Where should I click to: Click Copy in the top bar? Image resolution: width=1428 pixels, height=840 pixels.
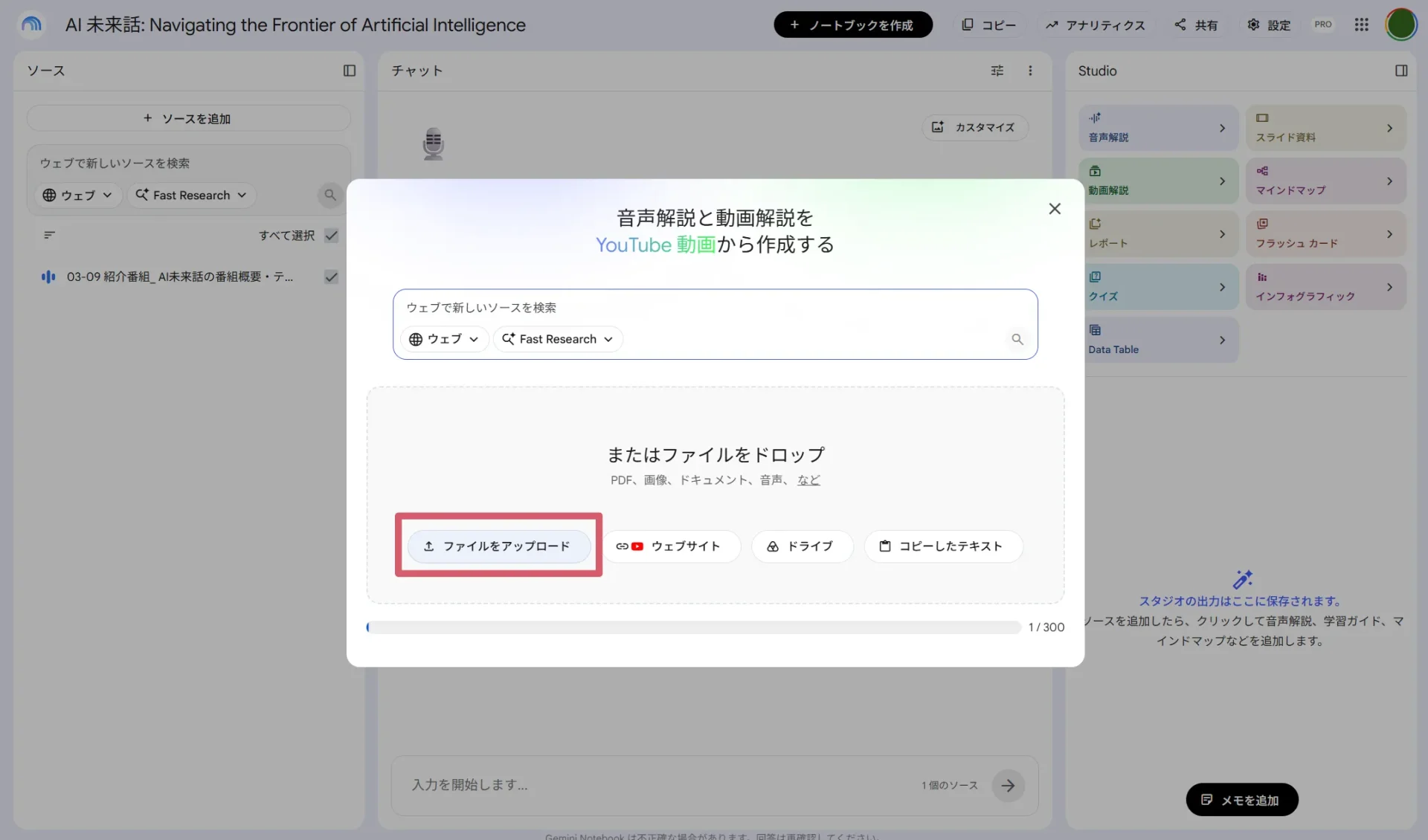pyautogui.click(x=988, y=25)
